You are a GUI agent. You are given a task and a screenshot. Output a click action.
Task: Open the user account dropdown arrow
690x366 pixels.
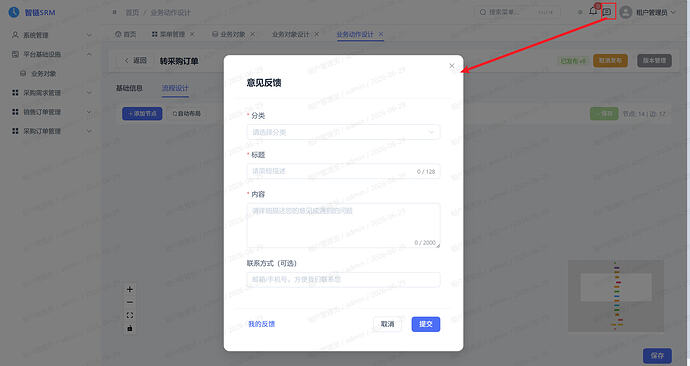click(x=673, y=12)
